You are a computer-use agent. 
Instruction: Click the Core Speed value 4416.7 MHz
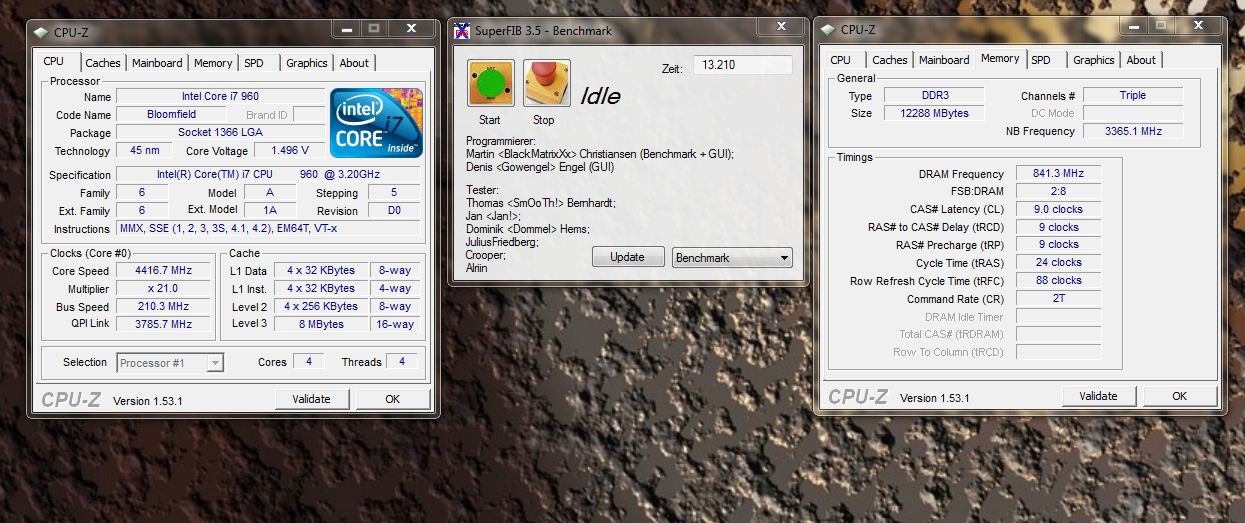click(x=161, y=271)
